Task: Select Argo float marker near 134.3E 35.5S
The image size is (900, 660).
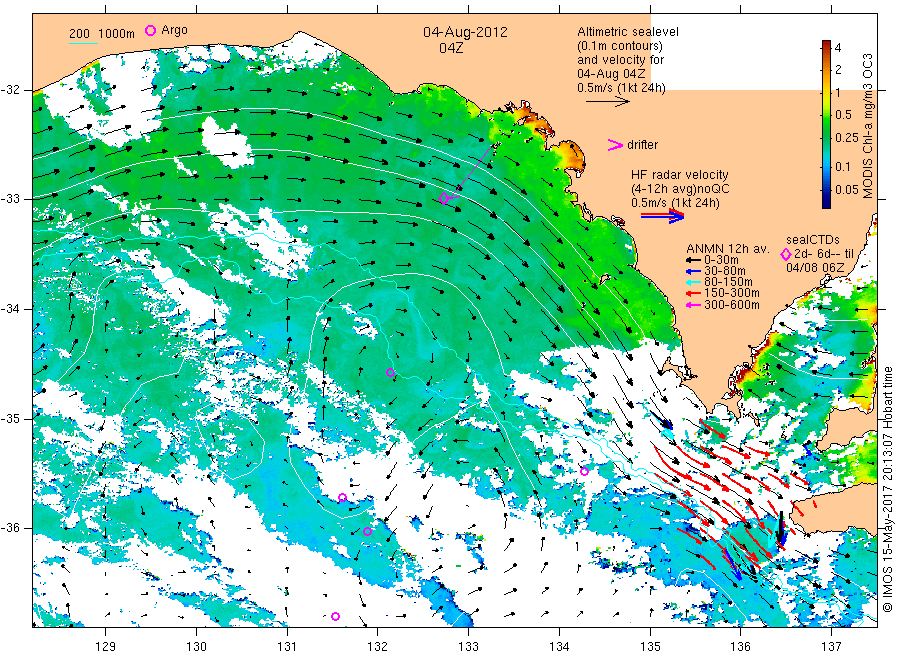Action: click(x=584, y=472)
